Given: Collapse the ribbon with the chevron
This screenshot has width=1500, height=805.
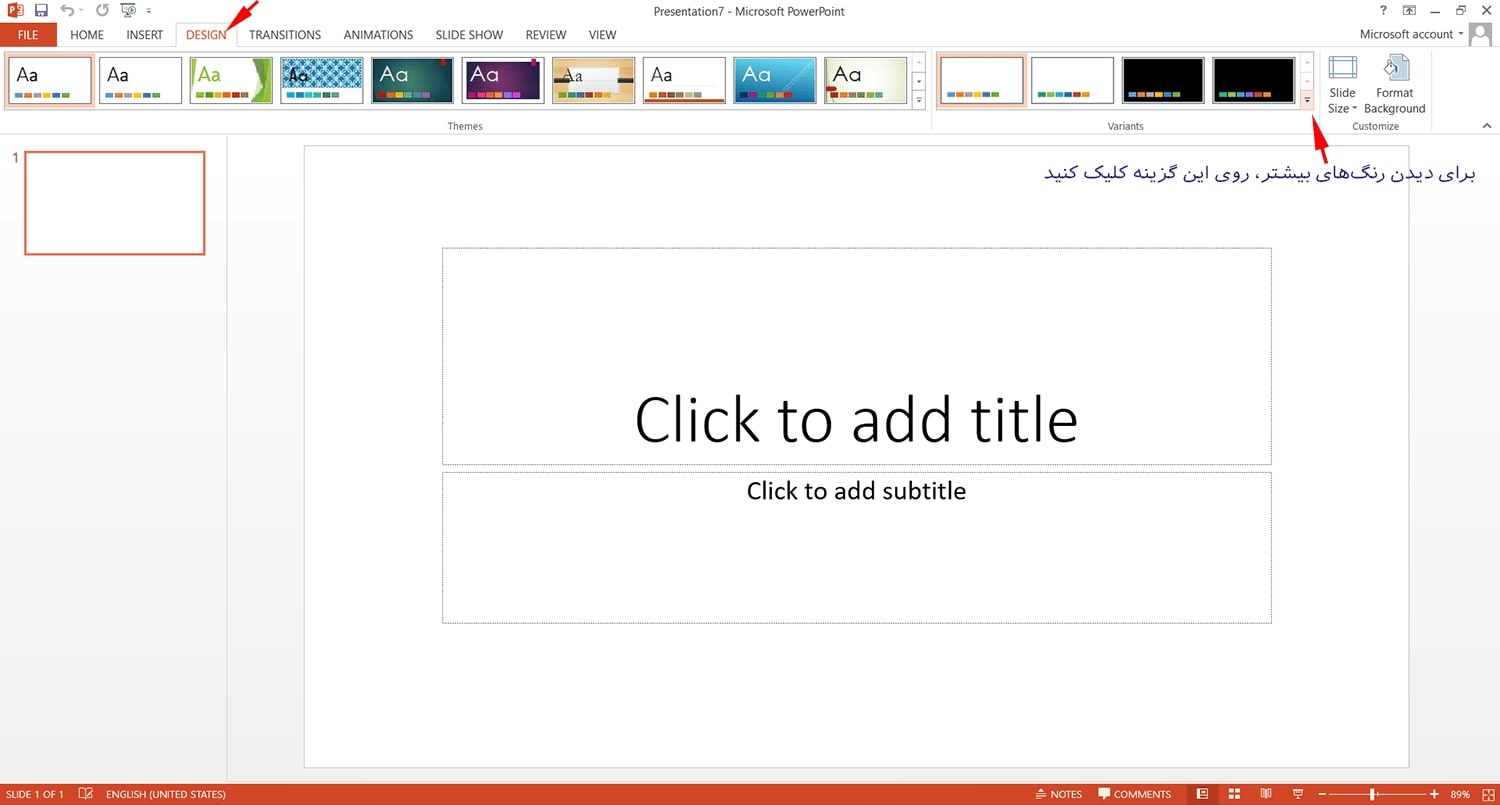Looking at the screenshot, I should [x=1486, y=126].
